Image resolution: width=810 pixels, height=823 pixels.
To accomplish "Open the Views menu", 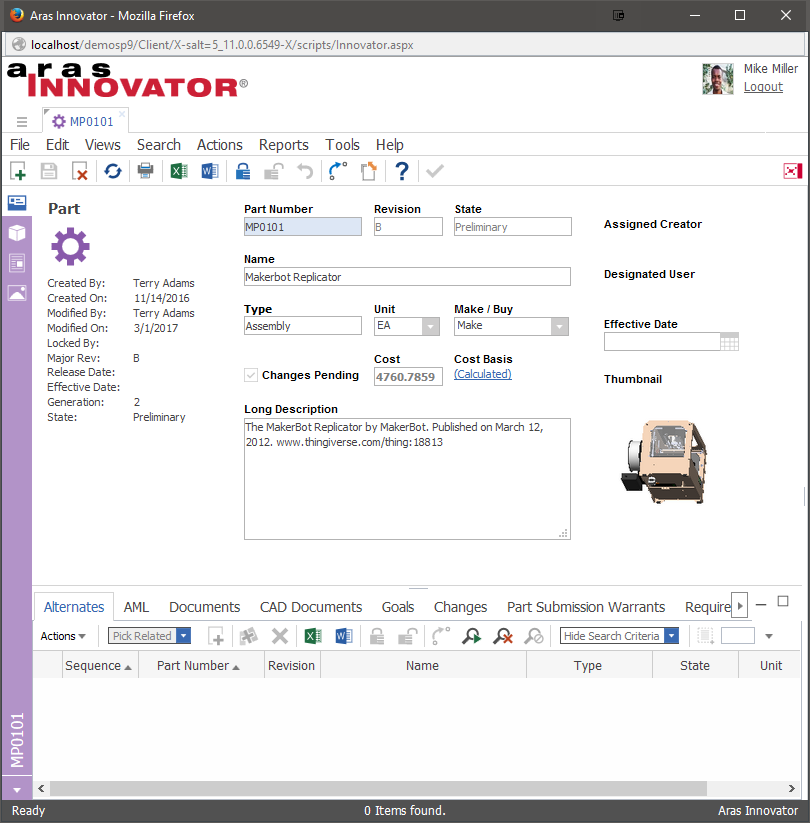I will [103, 145].
